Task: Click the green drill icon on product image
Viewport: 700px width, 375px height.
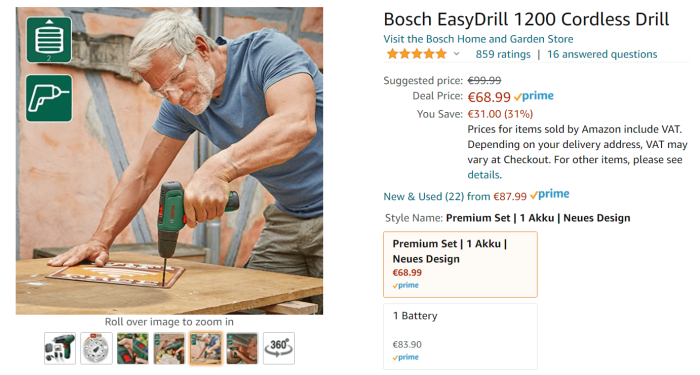Action: coord(49,98)
